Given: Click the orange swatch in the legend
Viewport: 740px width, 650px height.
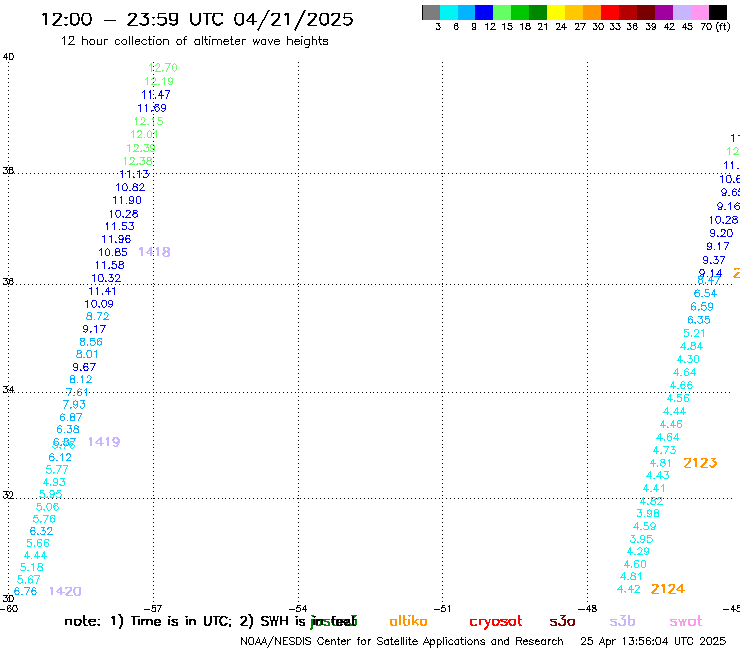Looking at the screenshot, I should [592, 12].
